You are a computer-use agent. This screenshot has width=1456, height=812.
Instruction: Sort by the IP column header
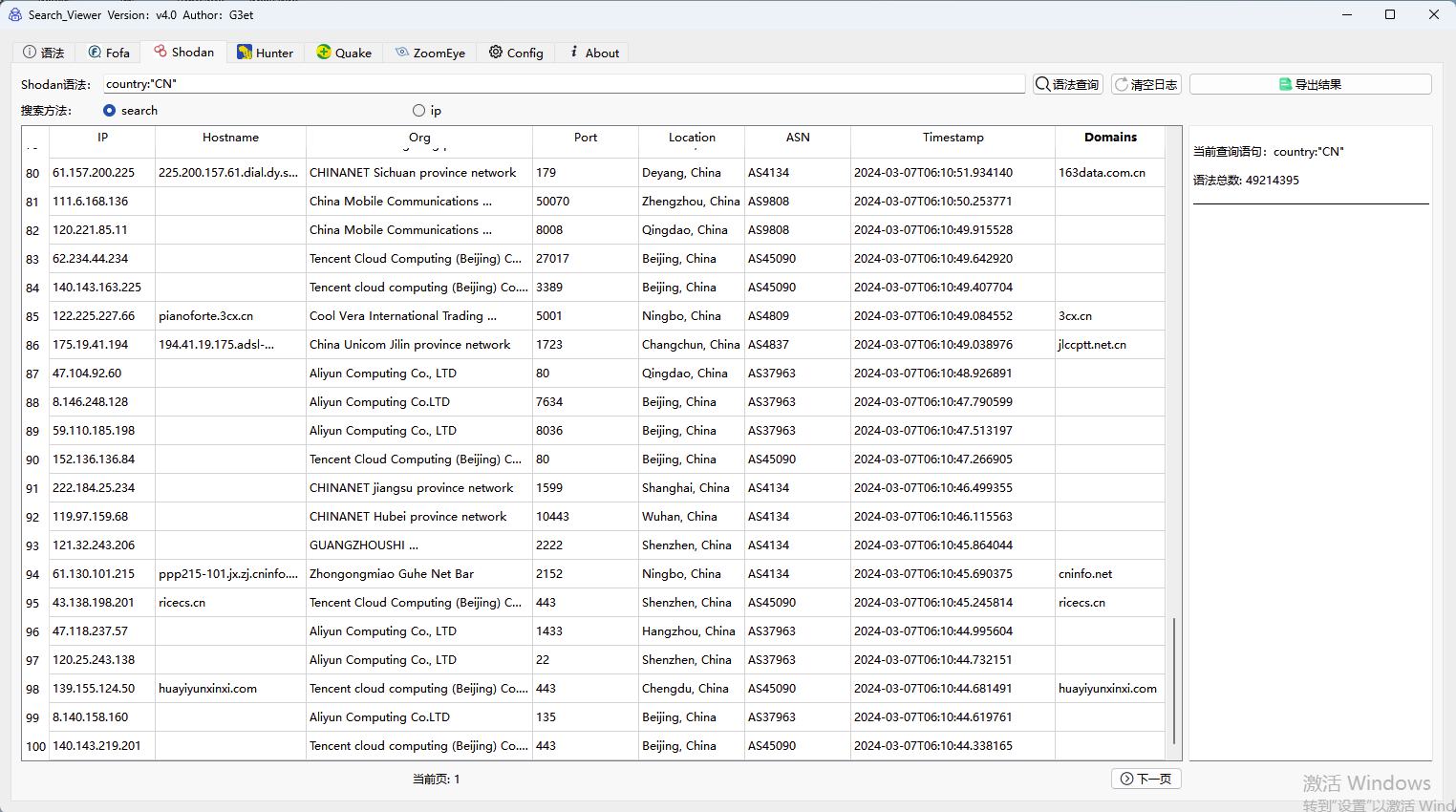102,138
